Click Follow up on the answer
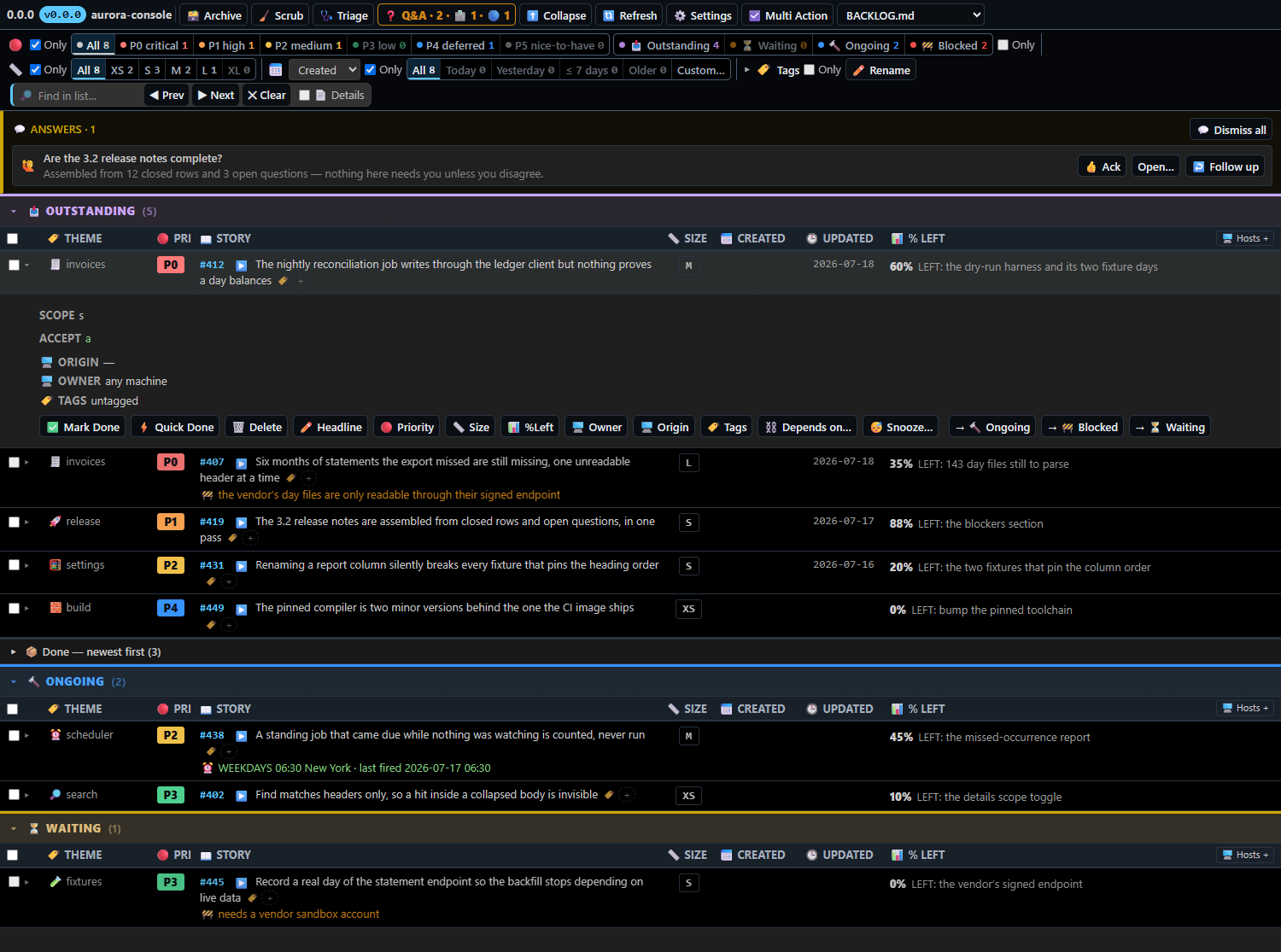This screenshot has height=952, width=1281. click(1225, 166)
